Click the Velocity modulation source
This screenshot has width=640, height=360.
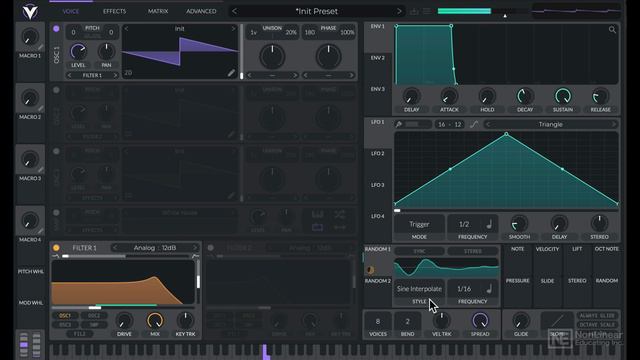click(547, 249)
